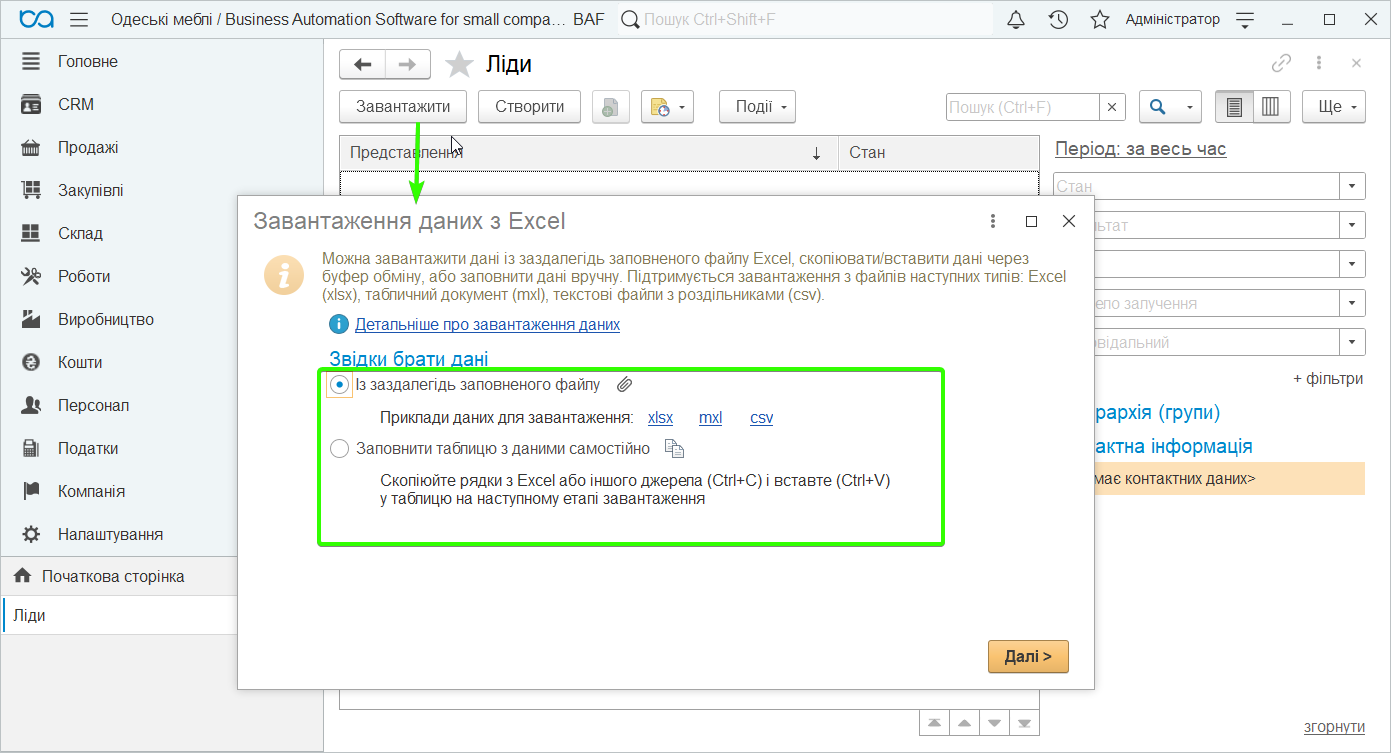
Task: Open Кошти section in sidebar
Action: point(80,363)
